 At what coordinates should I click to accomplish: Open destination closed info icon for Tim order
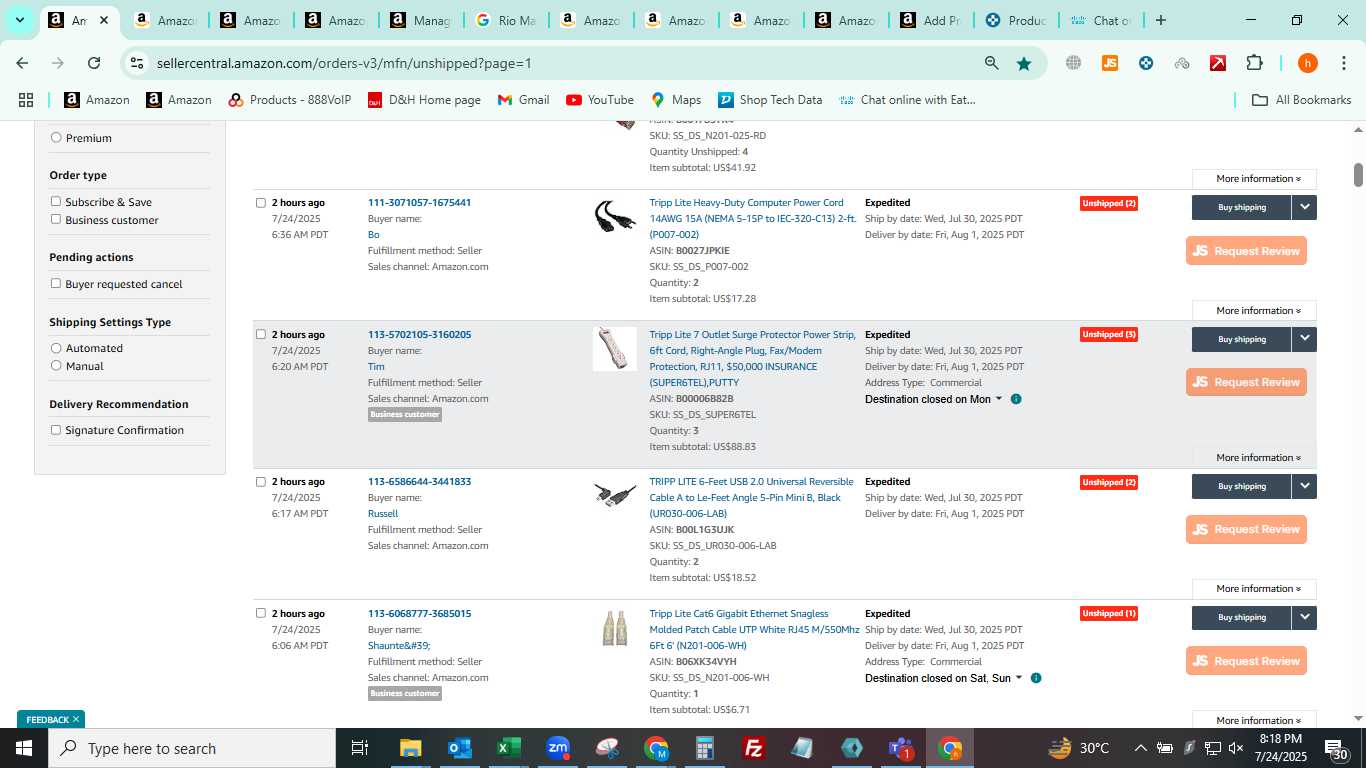tap(1016, 399)
